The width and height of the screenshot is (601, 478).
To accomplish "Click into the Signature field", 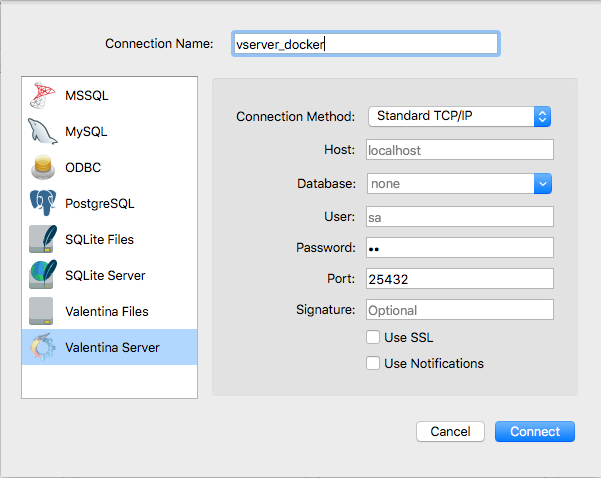I will pyautogui.click(x=460, y=310).
